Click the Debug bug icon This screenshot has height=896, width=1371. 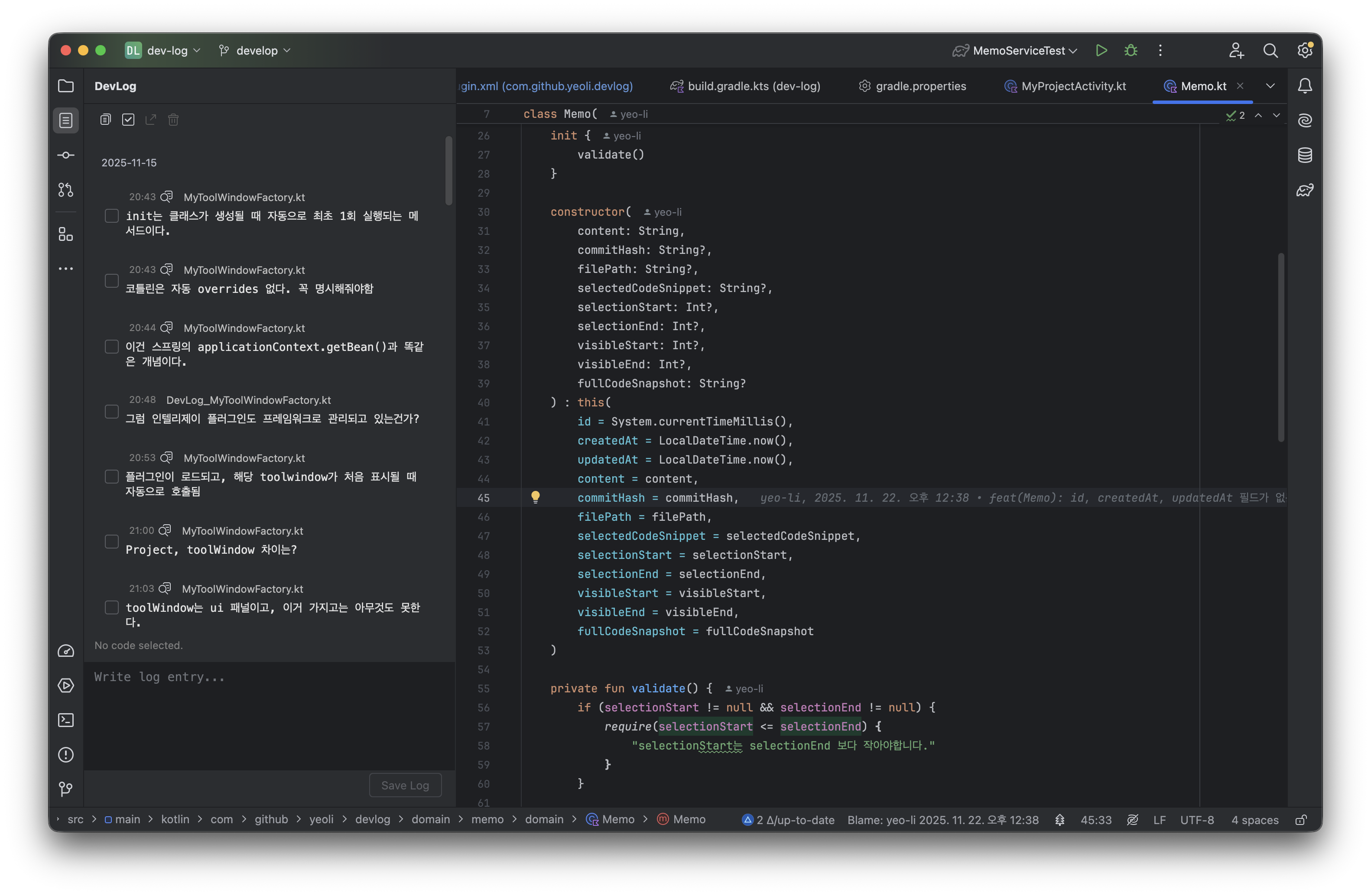point(1130,51)
